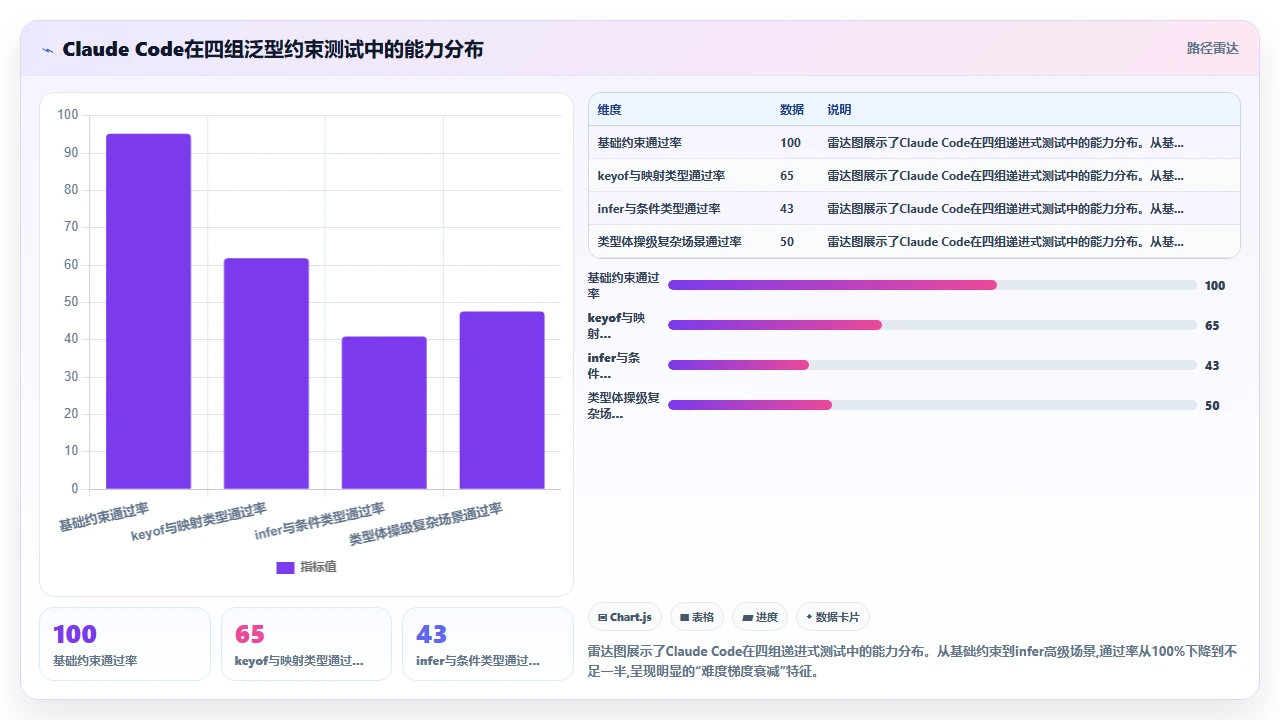
Task: Click the 基础约束通过率 bar in the chart
Action: (x=148, y=311)
